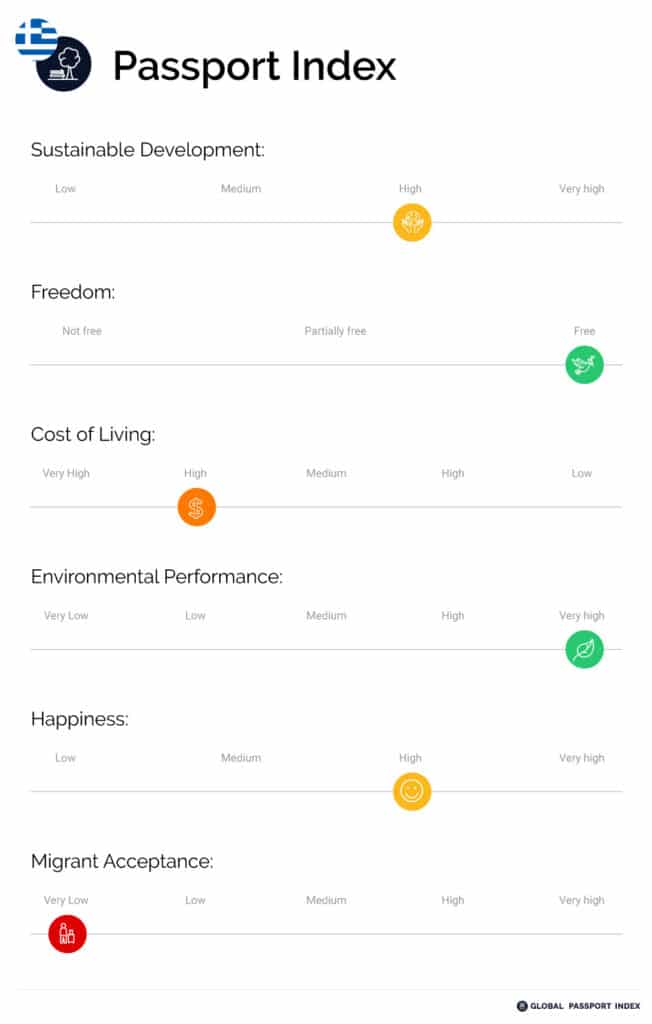The width and height of the screenshot is (652, 1024).
Task: Click the green leaf Environmental Performance icon
Action: point(584,650)
